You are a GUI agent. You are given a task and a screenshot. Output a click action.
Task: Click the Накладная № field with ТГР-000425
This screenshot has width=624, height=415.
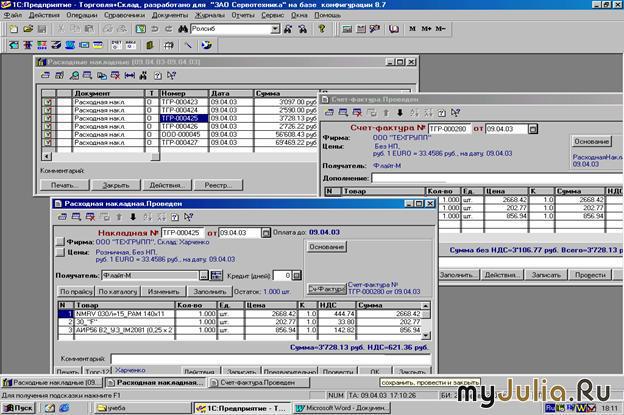183,233
